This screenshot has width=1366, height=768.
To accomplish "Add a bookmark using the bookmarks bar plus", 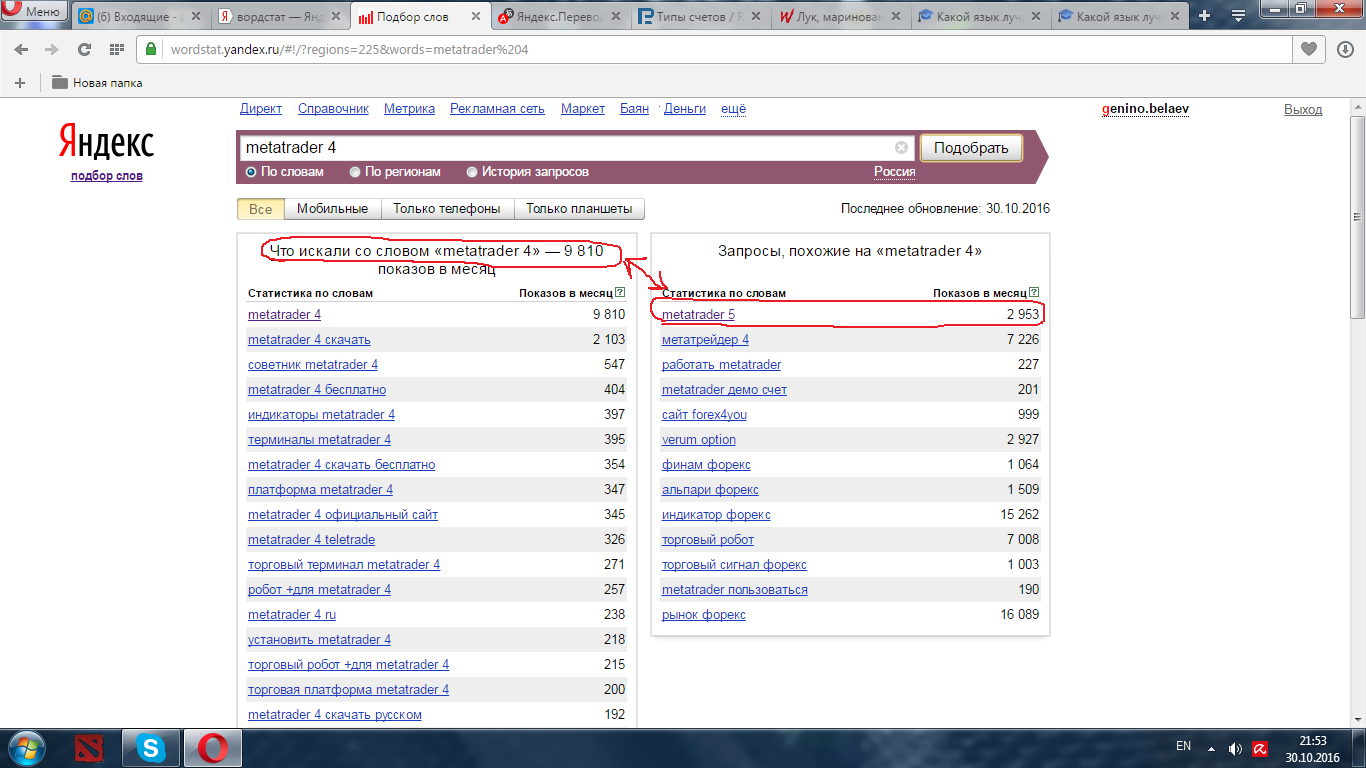I will pyautogui.click(x=20, y=83).
